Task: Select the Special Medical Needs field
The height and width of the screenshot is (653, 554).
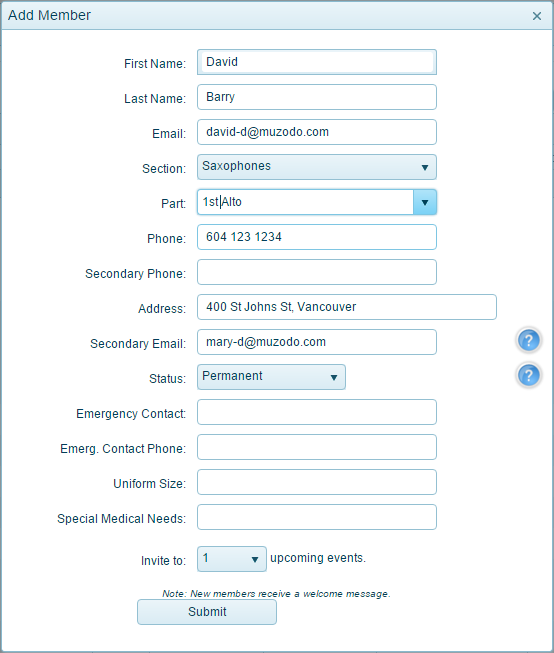Action: coord(317,517)
